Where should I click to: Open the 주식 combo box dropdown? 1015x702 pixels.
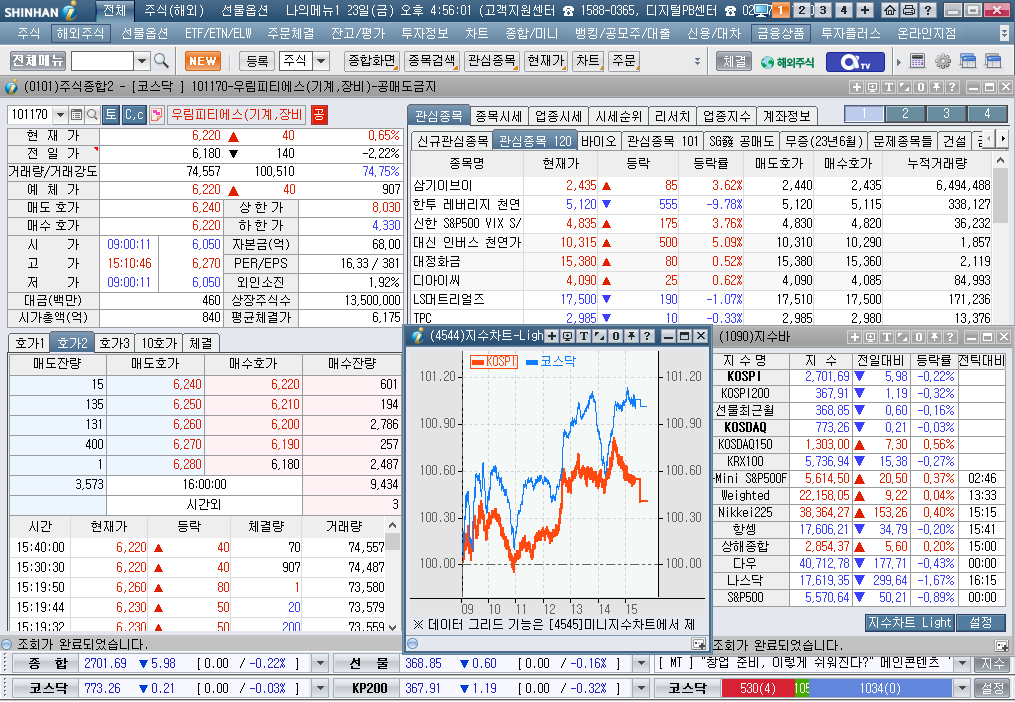pyautogui.click(x=321, y=61)
